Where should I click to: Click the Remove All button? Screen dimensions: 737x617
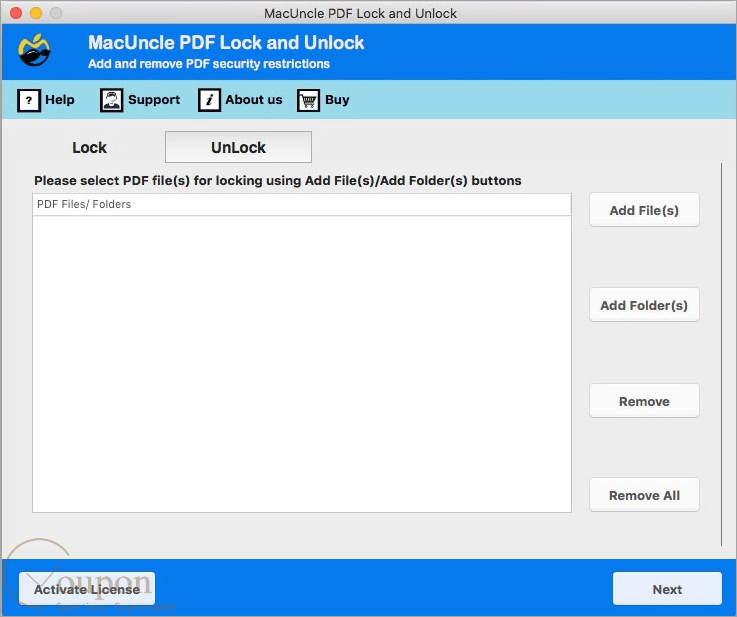point(644,495)
